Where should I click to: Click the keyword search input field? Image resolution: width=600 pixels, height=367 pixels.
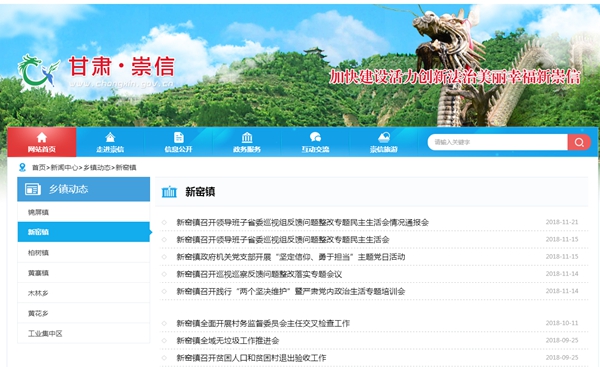coord(497,142)
